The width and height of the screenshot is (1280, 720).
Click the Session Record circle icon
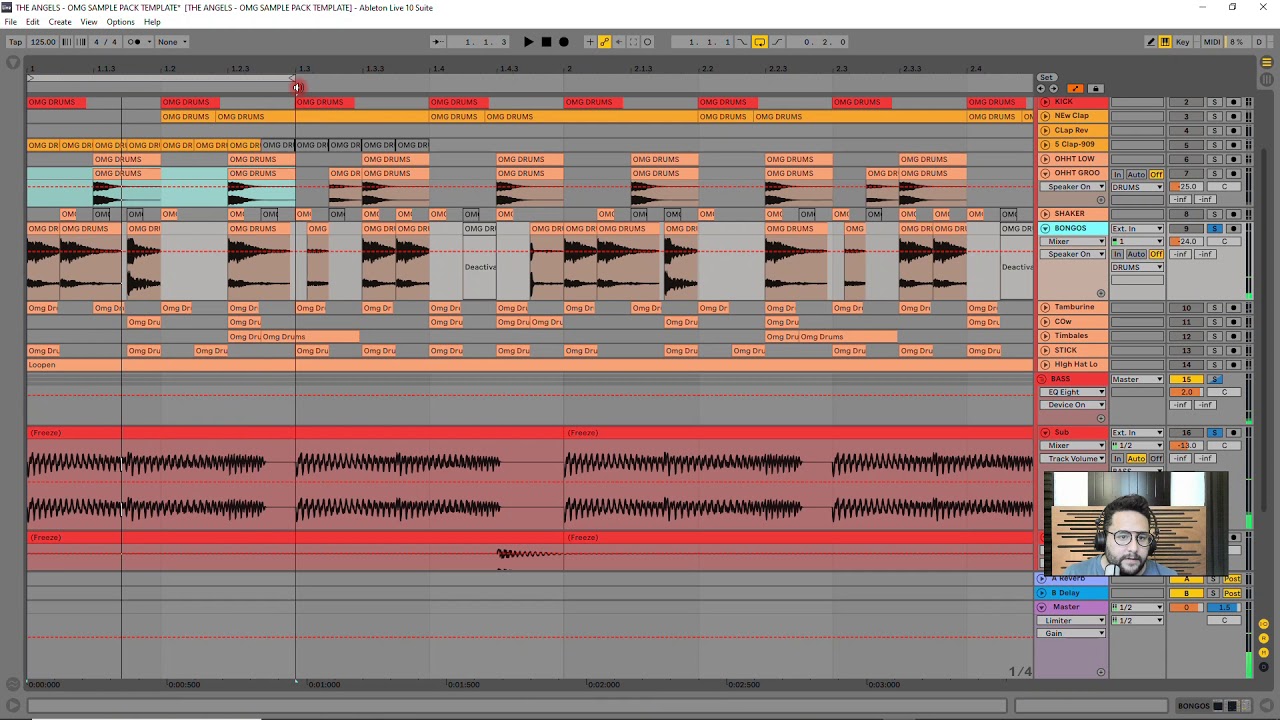tap(648, 42)
